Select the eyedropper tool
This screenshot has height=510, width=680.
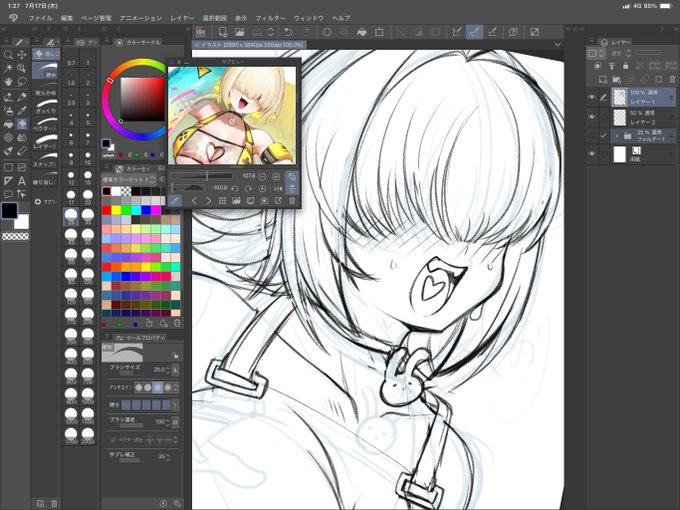[22, 111]
